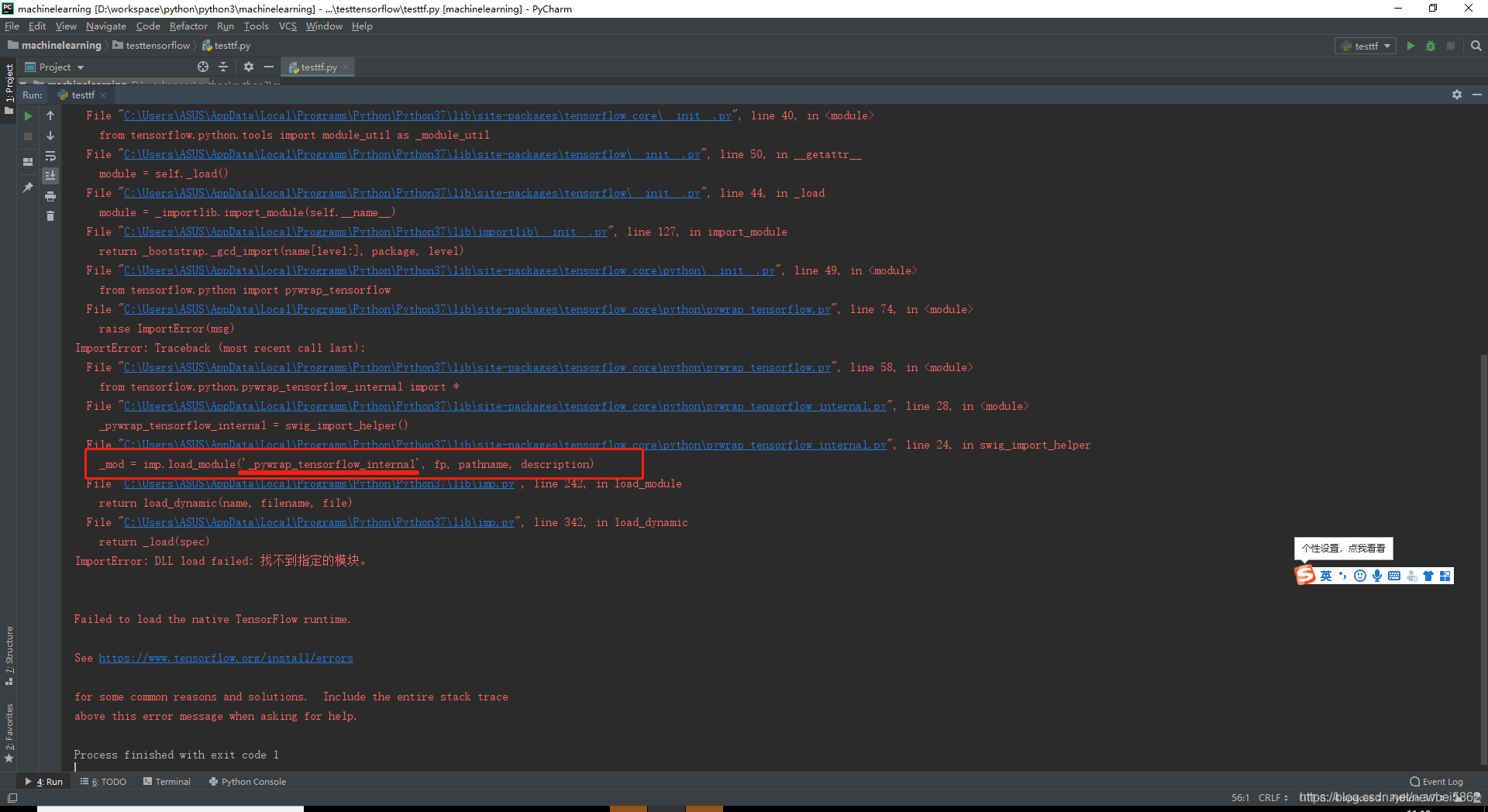Open Sogou IME soft keyboard icon
Viewport: 1488px width, 812px height.
point(1394,576)
